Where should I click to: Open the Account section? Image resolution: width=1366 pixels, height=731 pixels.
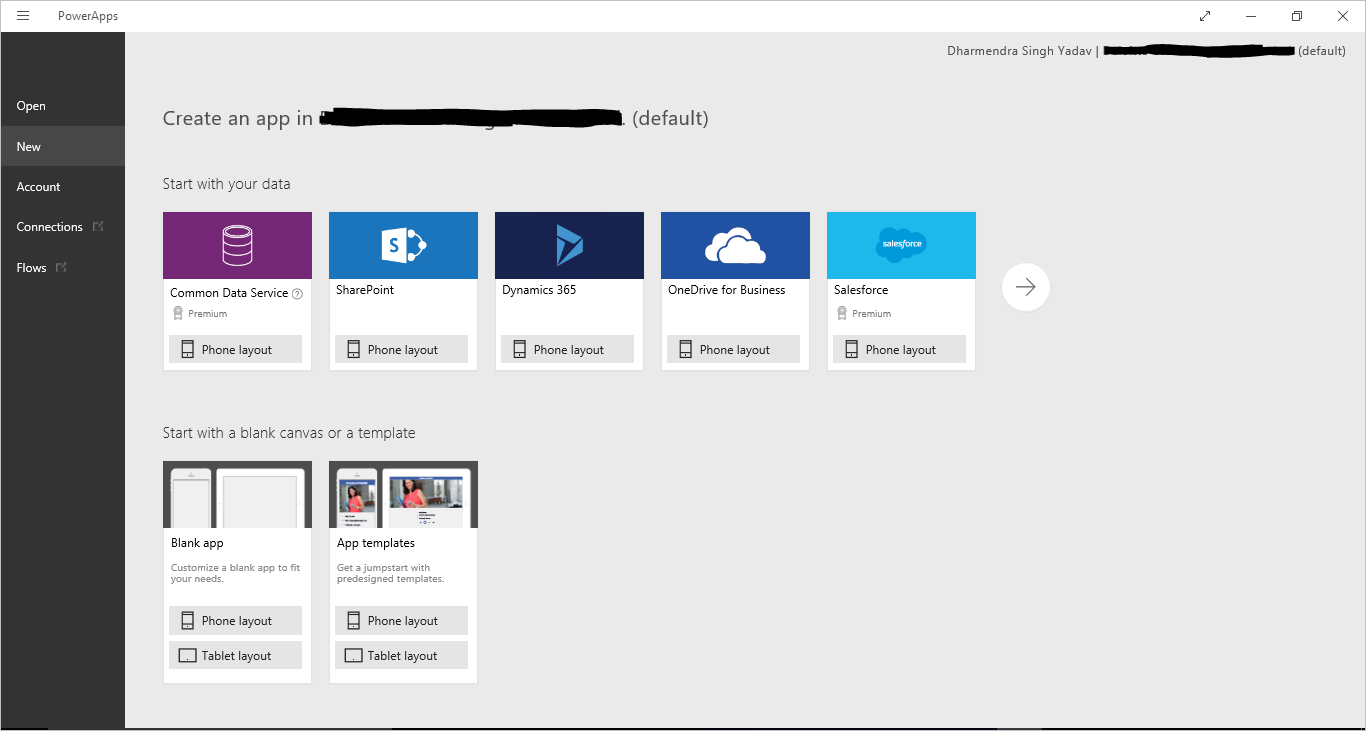(x=62, y=187)
